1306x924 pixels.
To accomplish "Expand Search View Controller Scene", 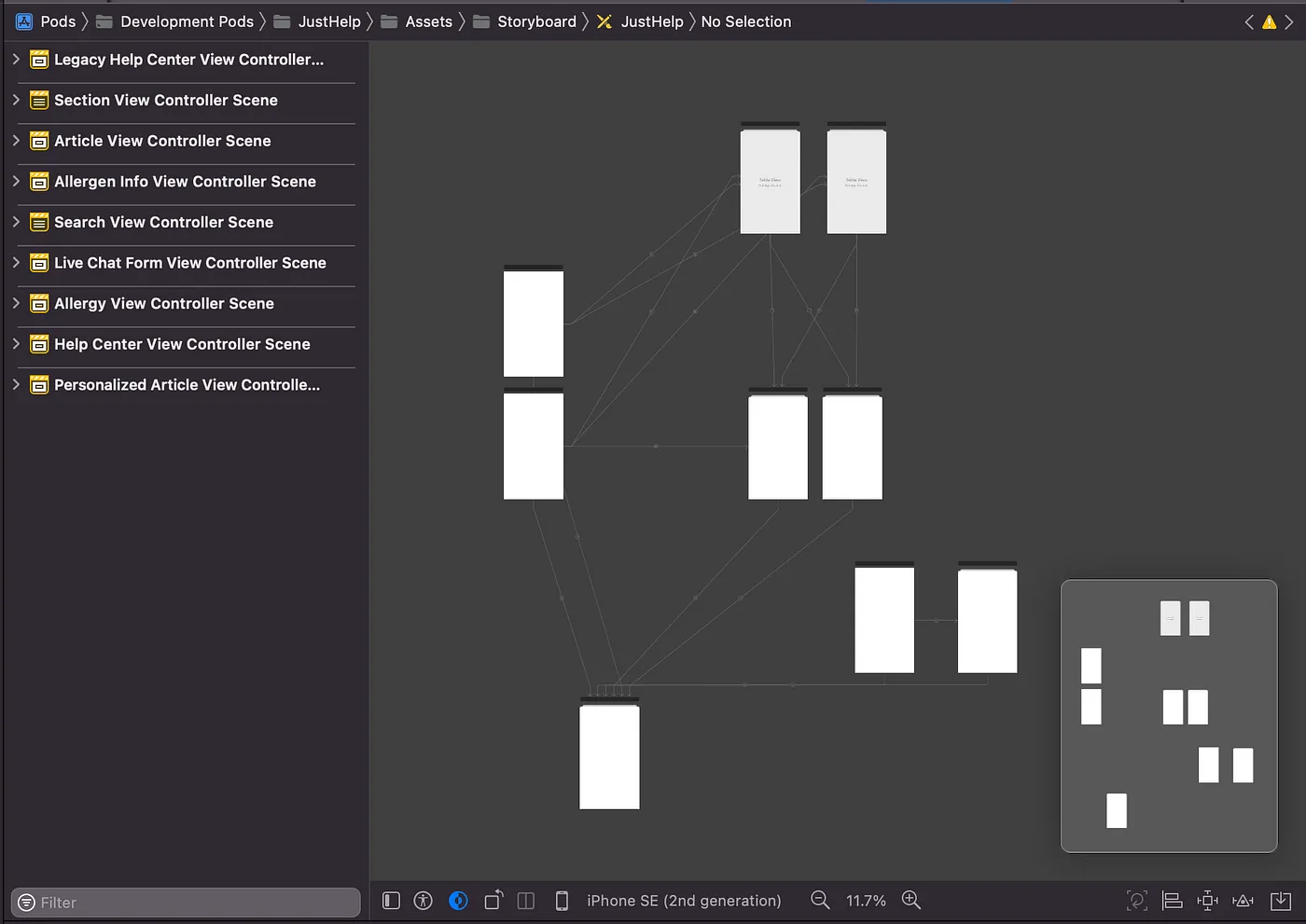I will 15,222.
